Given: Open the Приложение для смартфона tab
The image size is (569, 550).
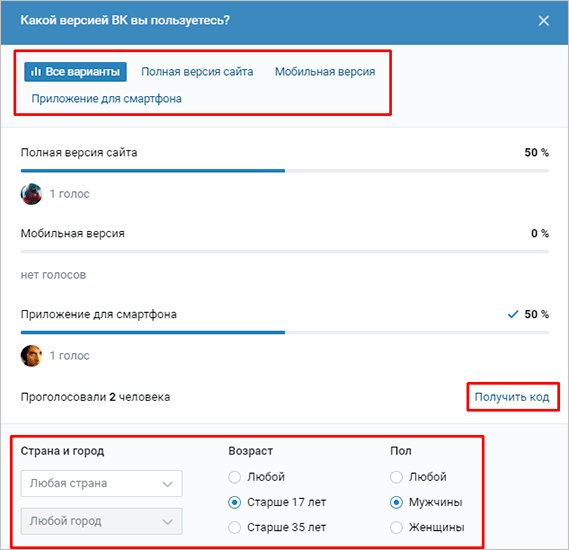Looking at the screenshot, I should pos(106,99).
